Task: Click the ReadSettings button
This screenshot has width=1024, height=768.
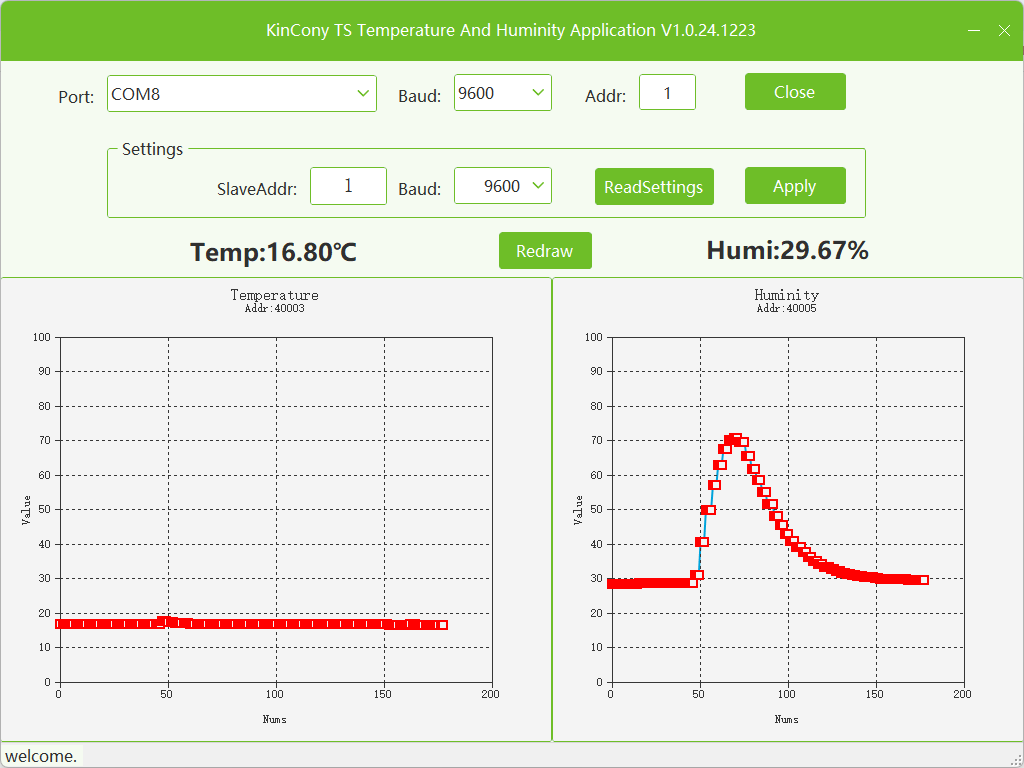Action: pos(654,187)
